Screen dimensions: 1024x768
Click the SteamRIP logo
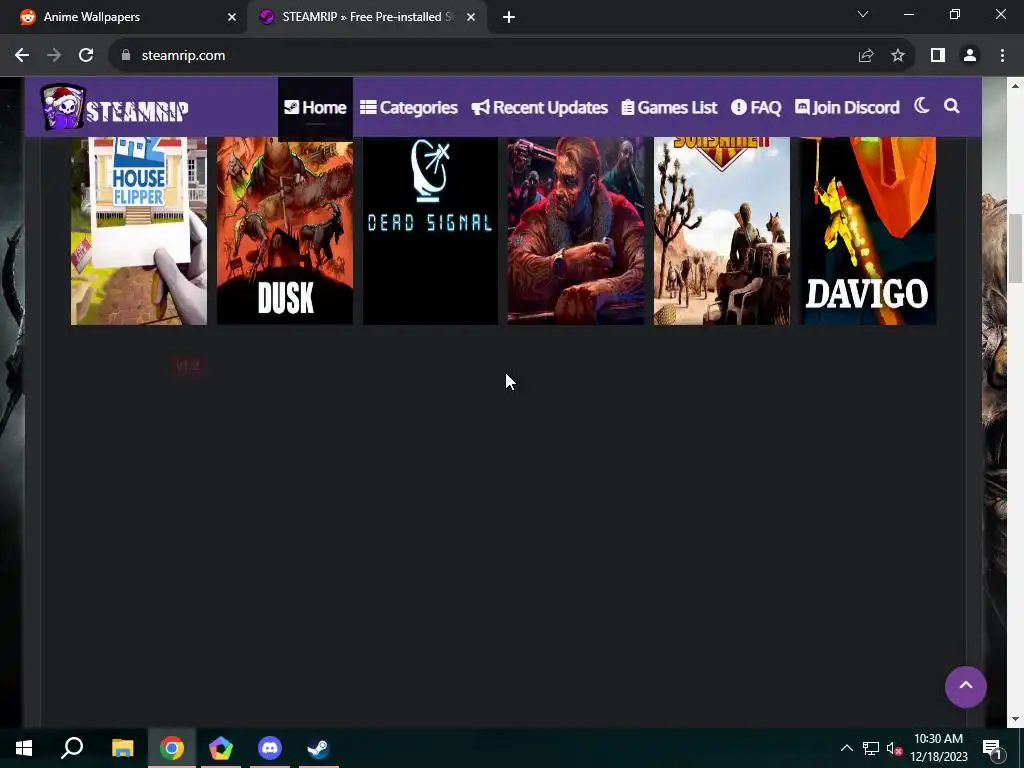114,108
